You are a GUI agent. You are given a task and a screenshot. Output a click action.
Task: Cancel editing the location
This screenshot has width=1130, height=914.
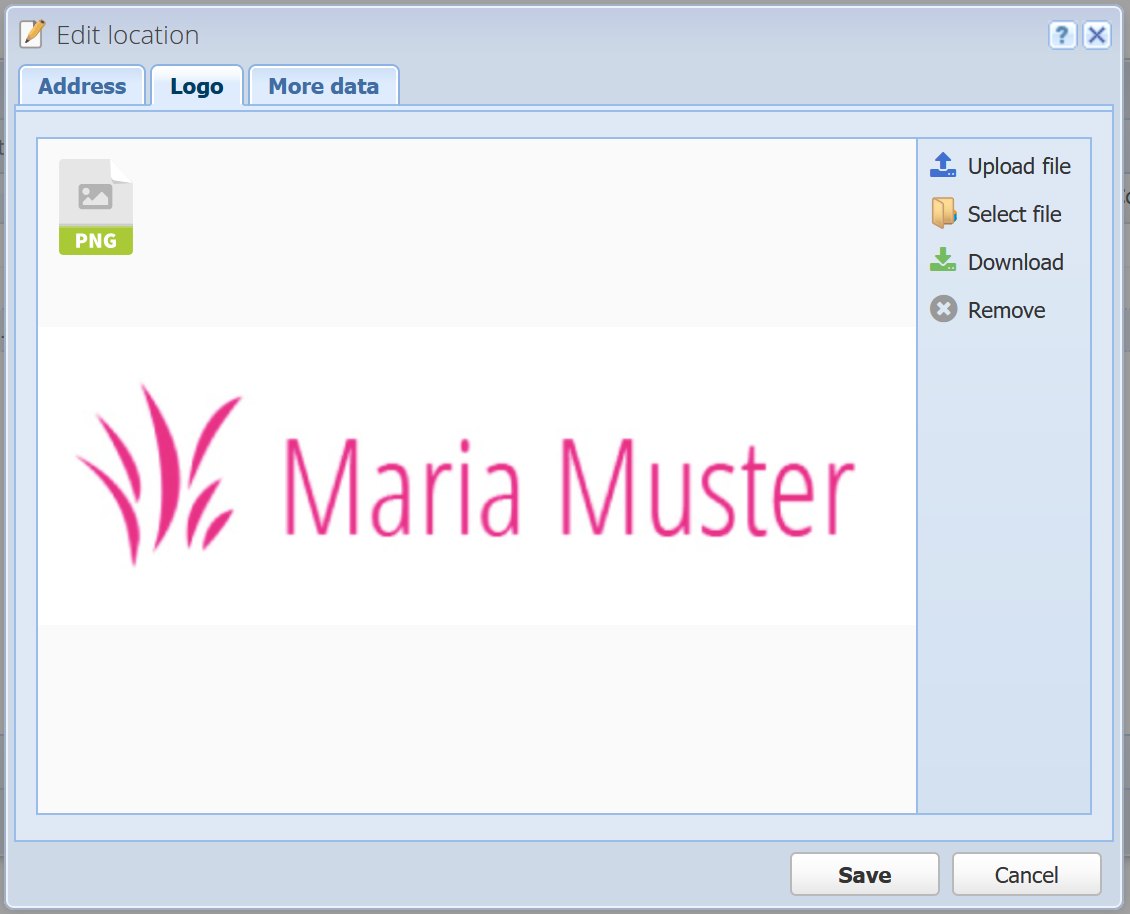1026,874
